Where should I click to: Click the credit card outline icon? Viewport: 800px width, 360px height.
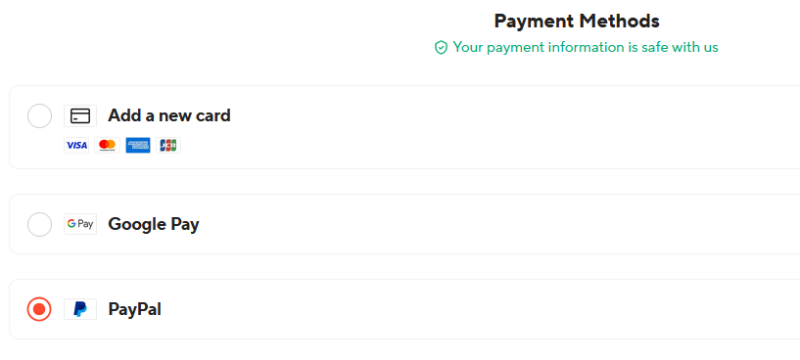click(80, 116)
